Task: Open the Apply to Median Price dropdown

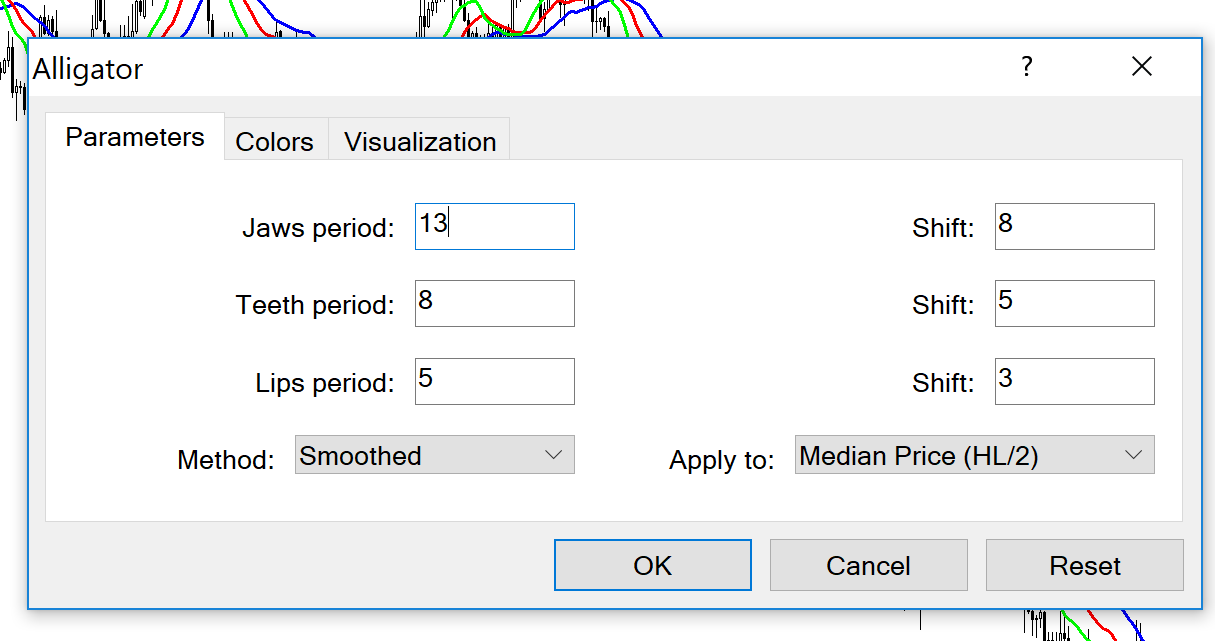Action: point(975,455)
